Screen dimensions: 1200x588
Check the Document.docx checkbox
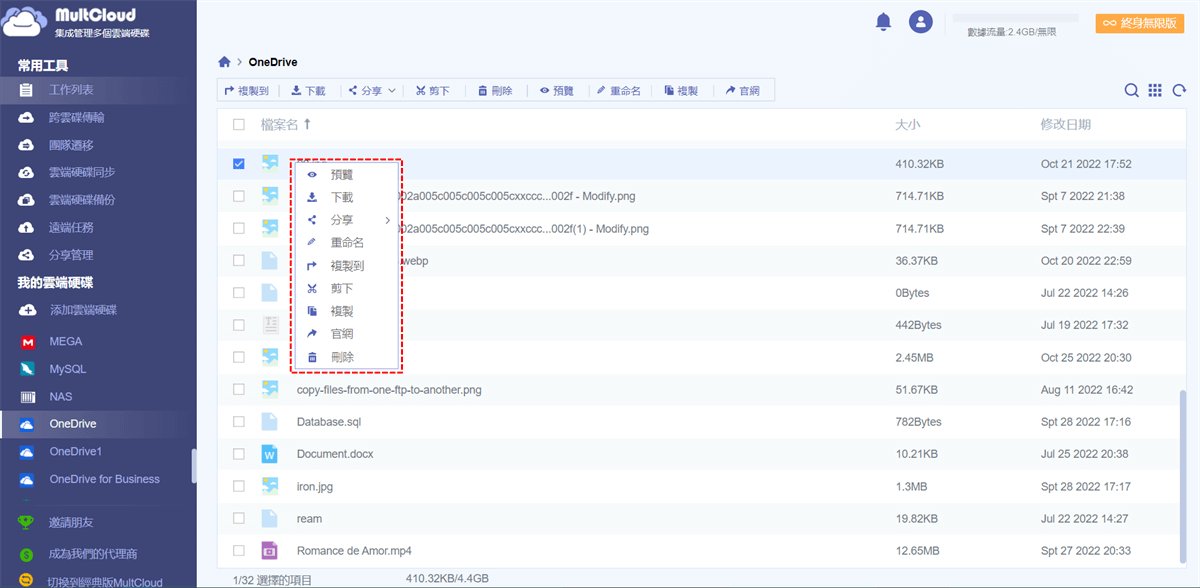(x=238, y=454)
